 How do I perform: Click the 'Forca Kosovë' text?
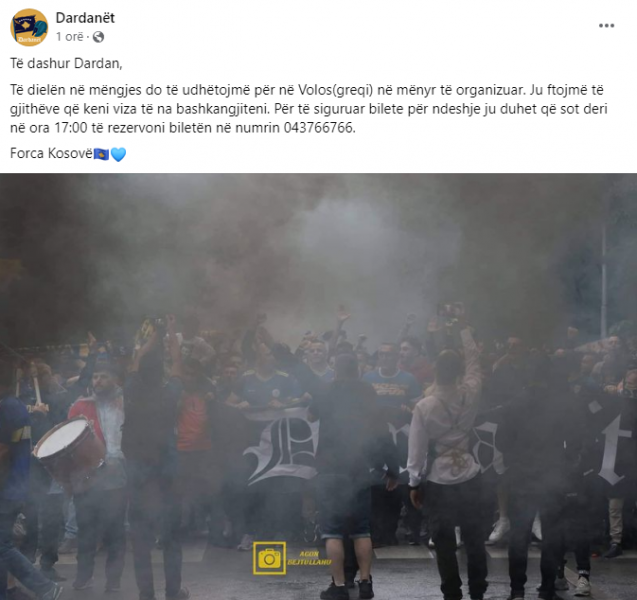click(51, 154)
